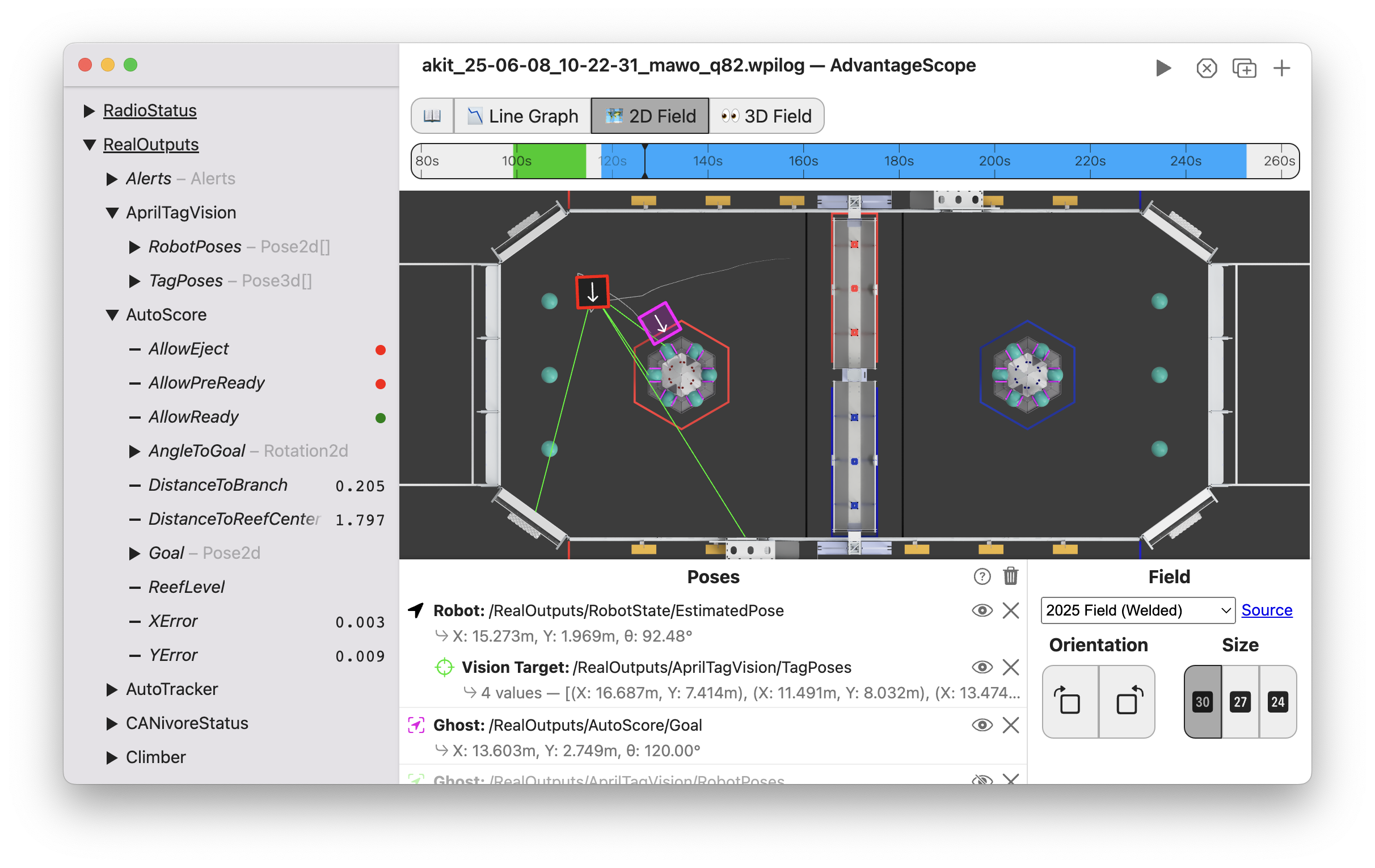Collapse the AutoScore group
This screenshot has width=1375, height=868.
click(x=112, y=315)
